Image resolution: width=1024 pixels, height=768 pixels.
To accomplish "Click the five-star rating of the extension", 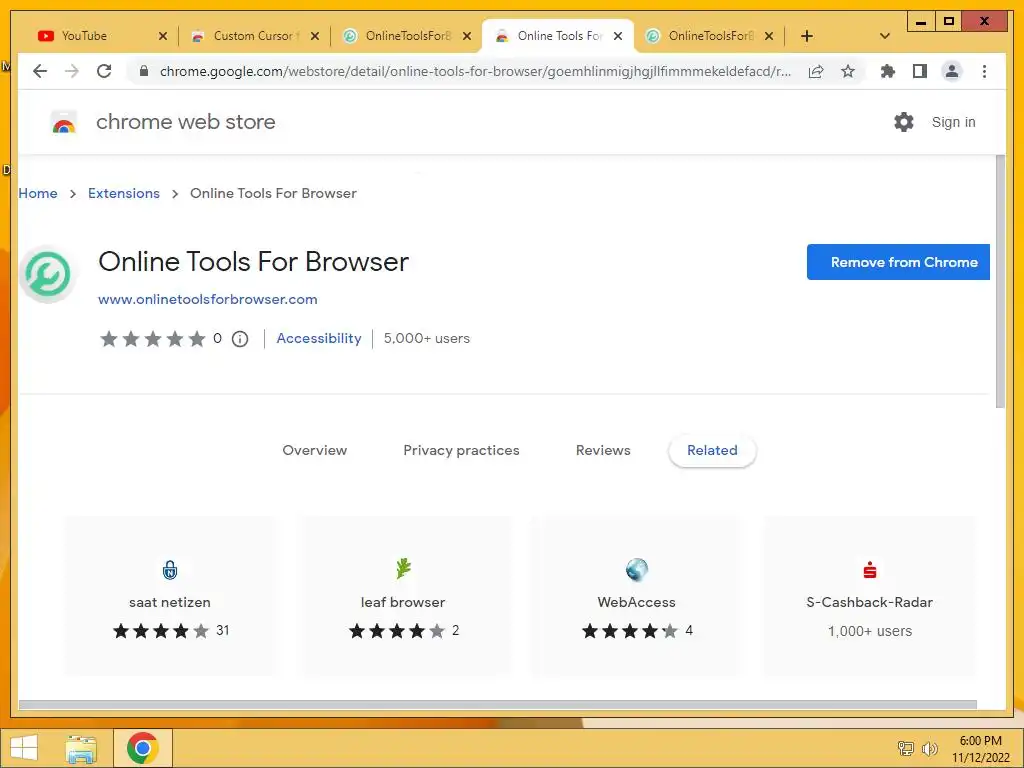I will (x=153, y=338).
